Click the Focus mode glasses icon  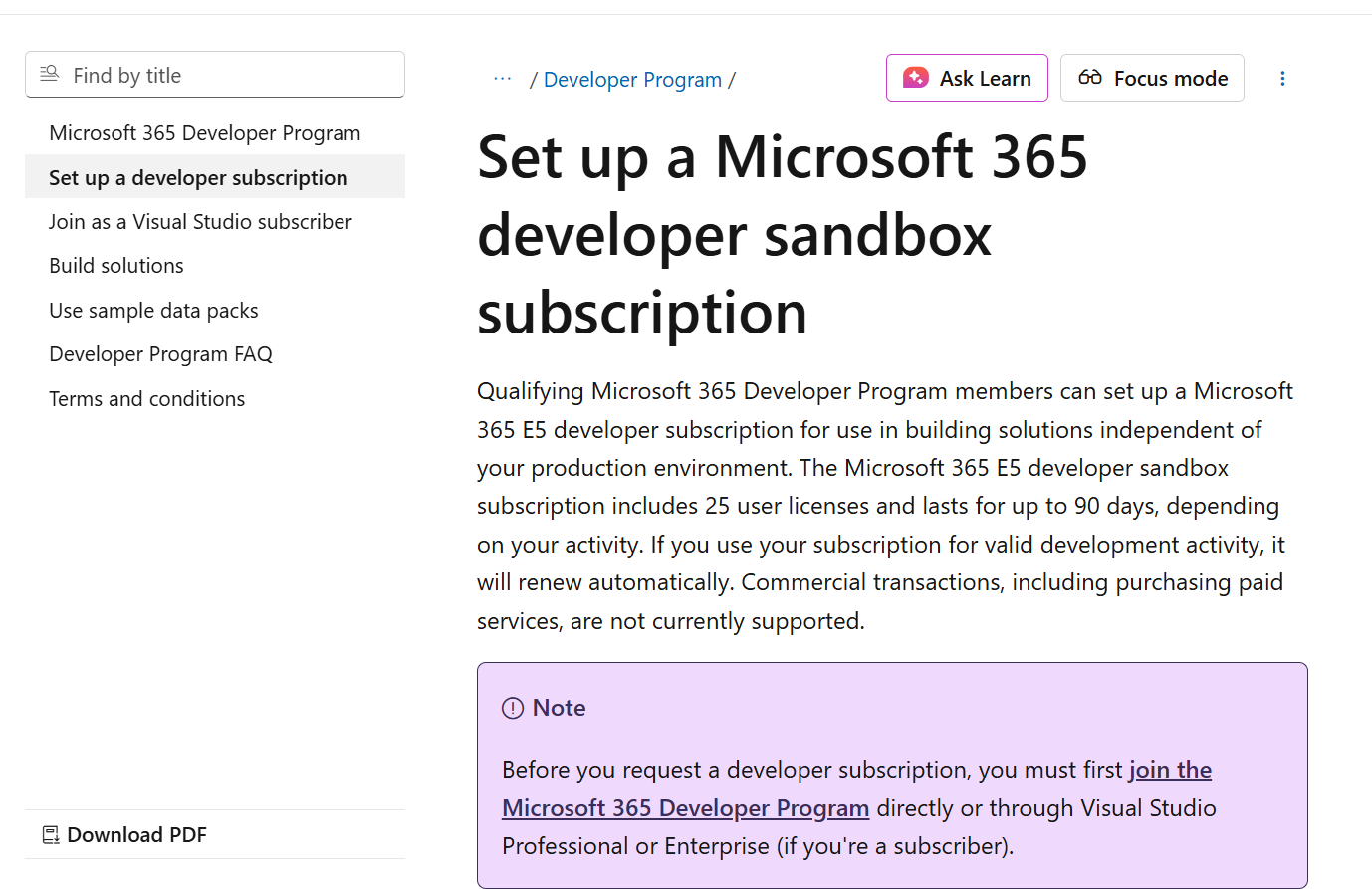[1090, 78]
